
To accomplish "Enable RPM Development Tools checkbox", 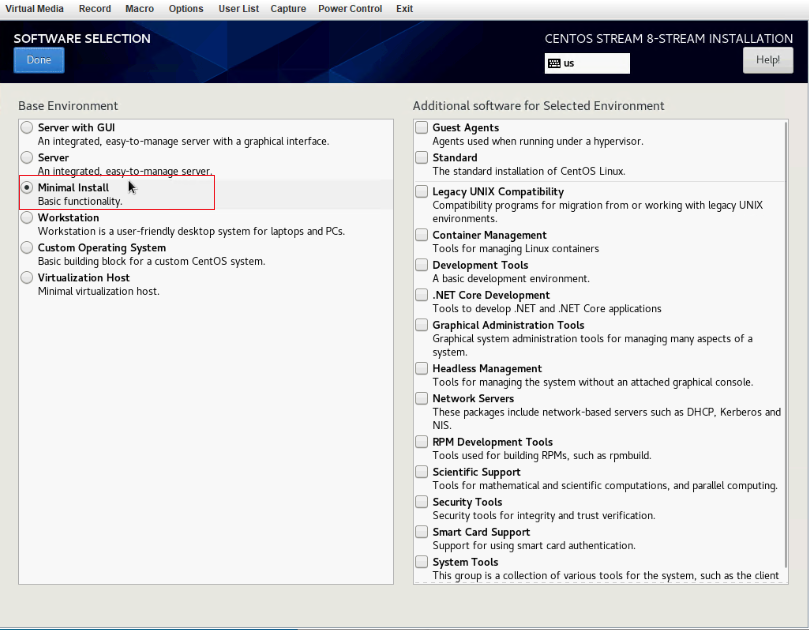I will pos(422,441).
